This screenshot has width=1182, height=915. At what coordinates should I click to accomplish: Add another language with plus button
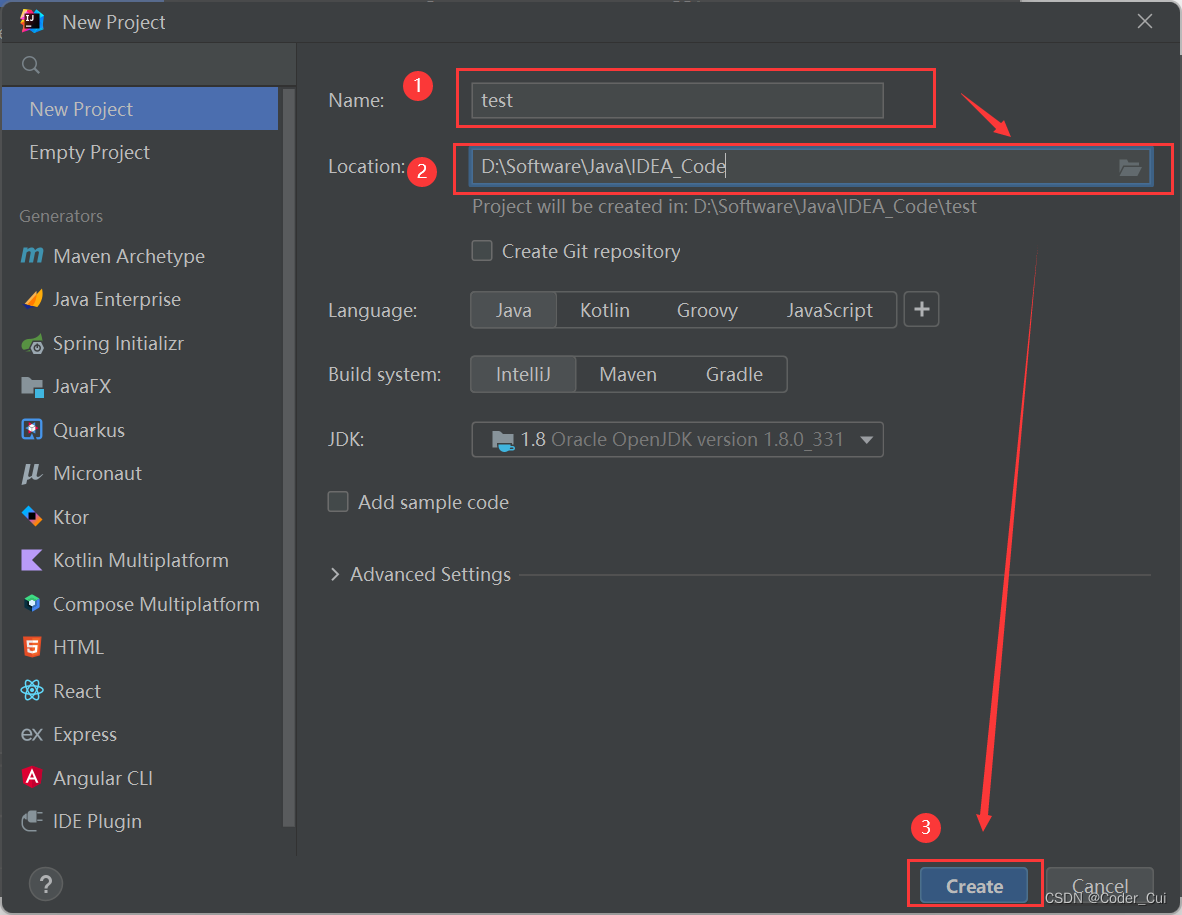(921, 310)
